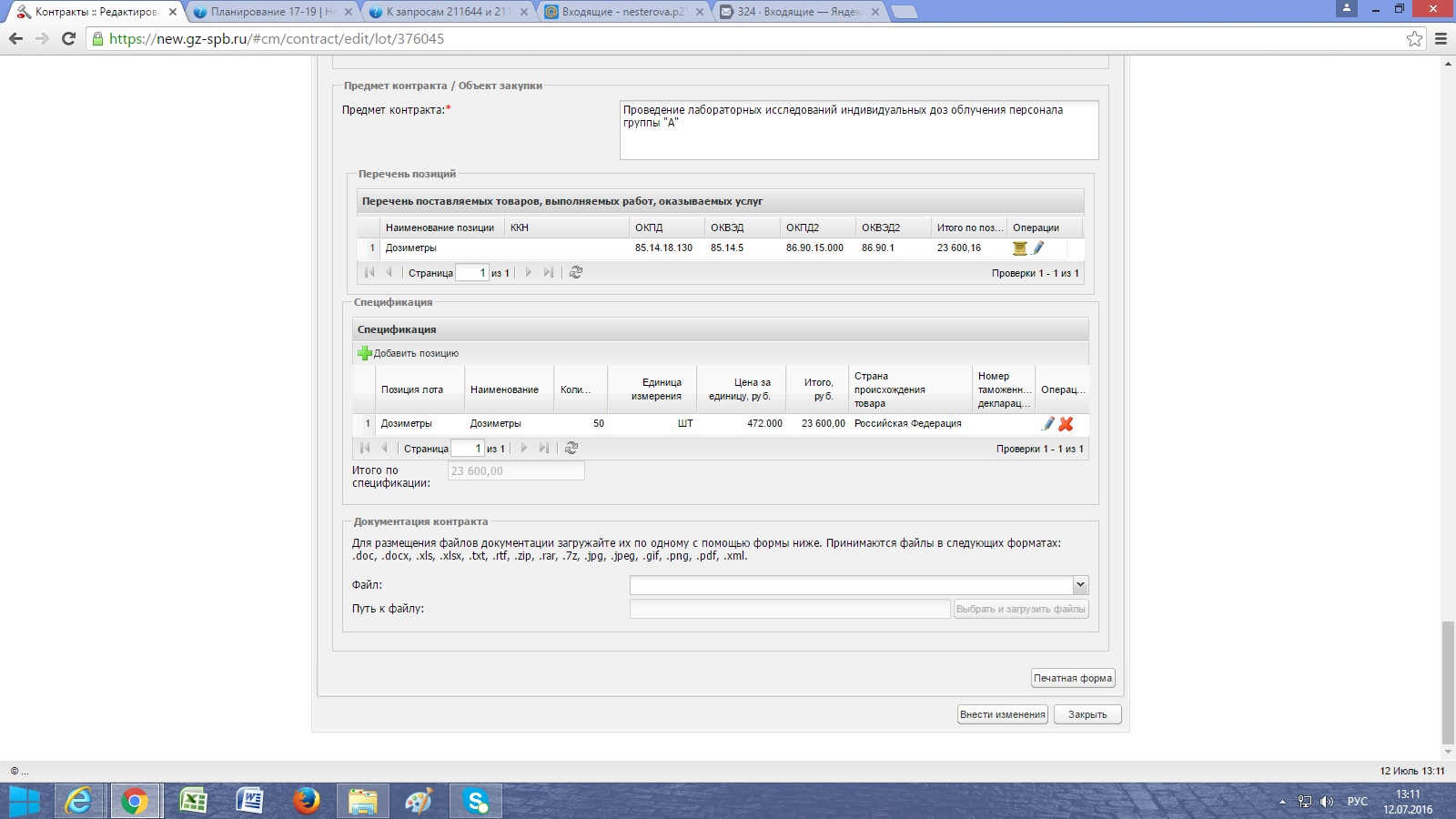Select the Российская Федерация cell

[x=908, y=423]
